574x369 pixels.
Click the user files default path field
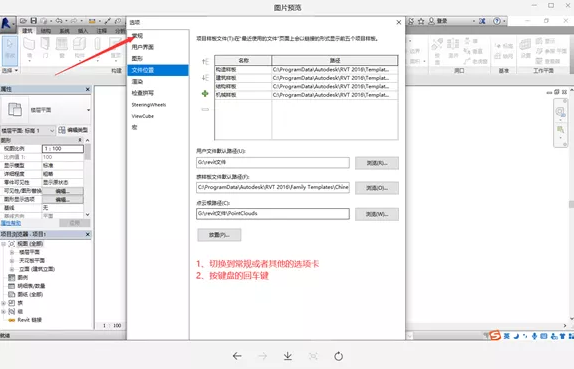click(273, 163)
